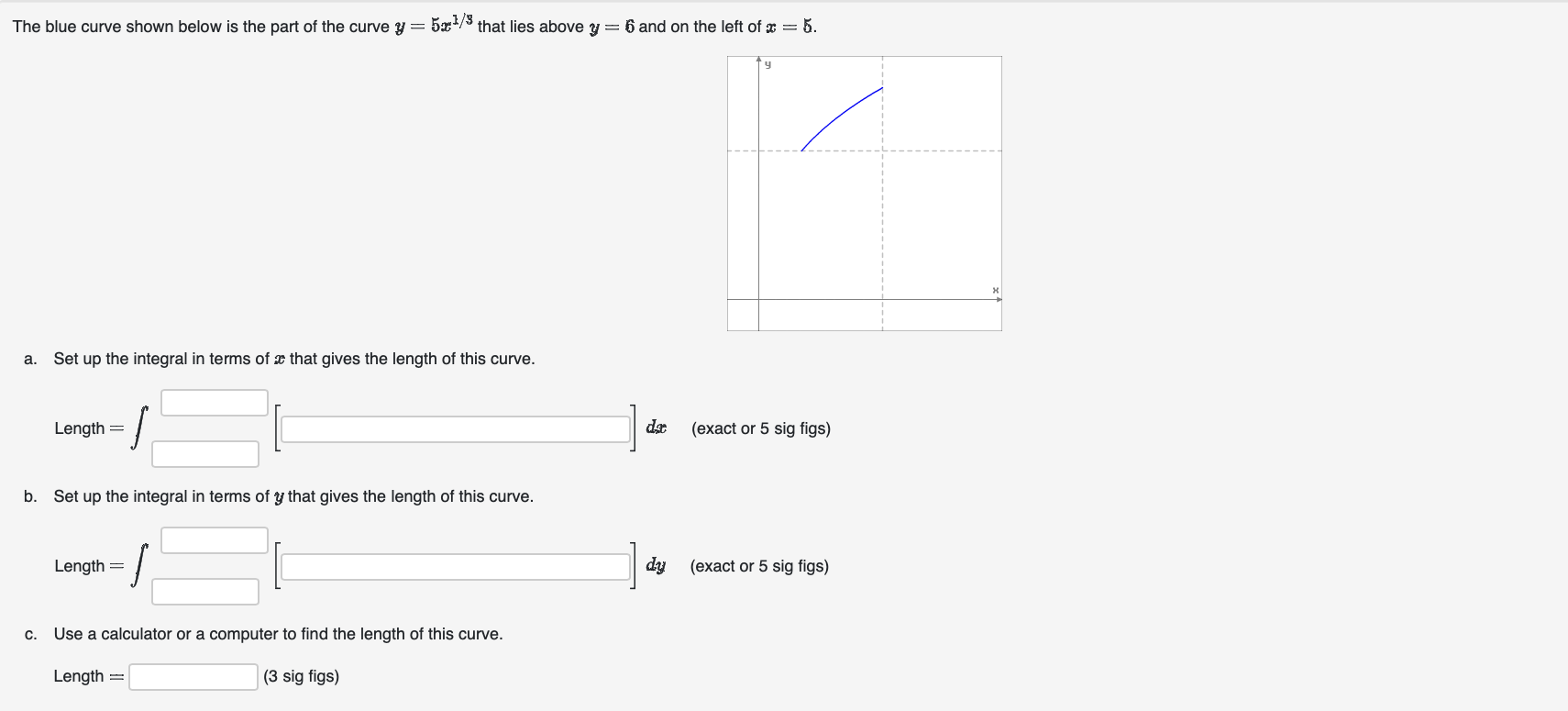The image size is (1568, 711).
Task: Click the Length answer box for part c
Action: click(192, 676)
